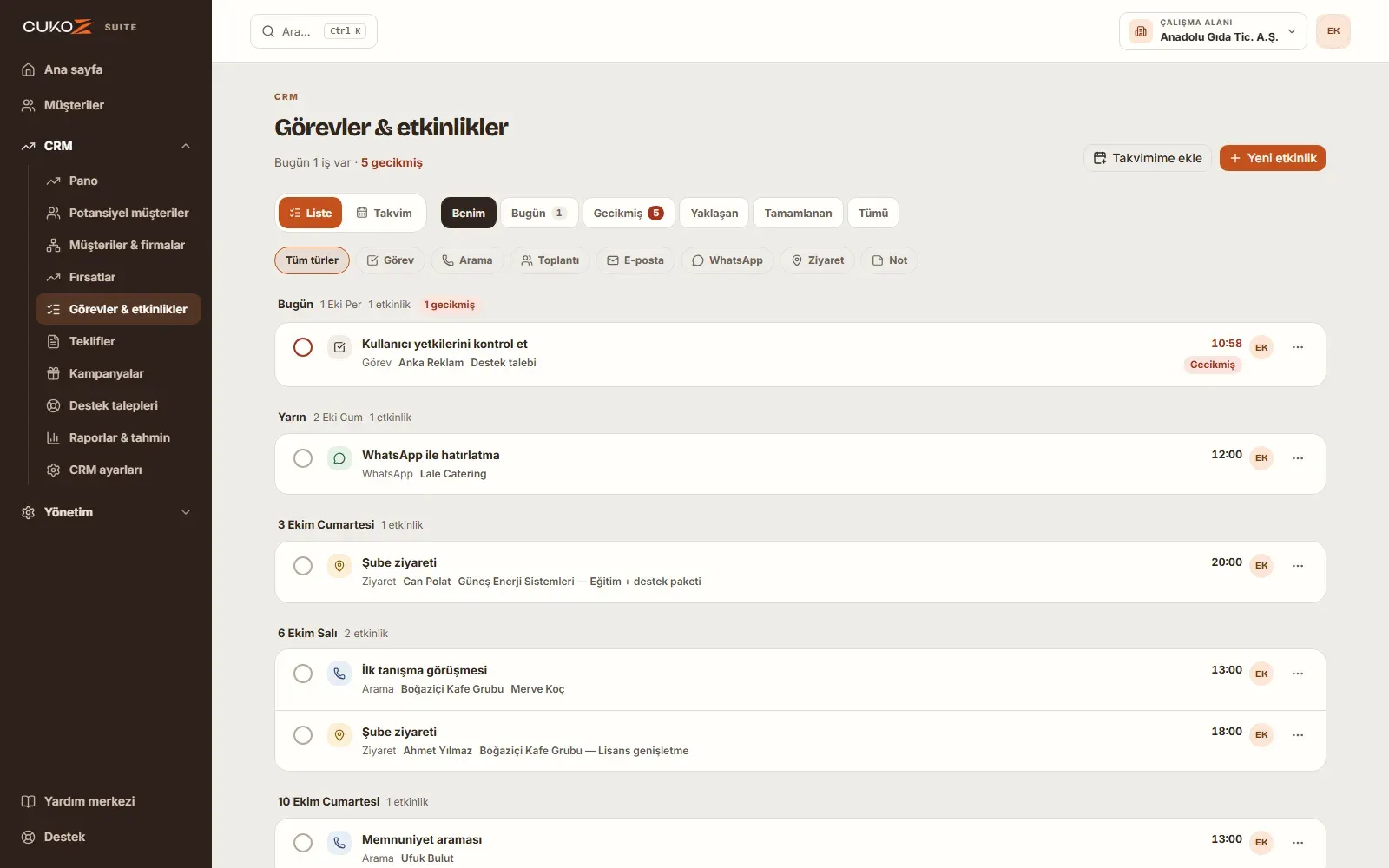This screenshot has width=1389, height=868.
Task: Open the Müşteriler sidebar icon
Action: tap(28, 105)
